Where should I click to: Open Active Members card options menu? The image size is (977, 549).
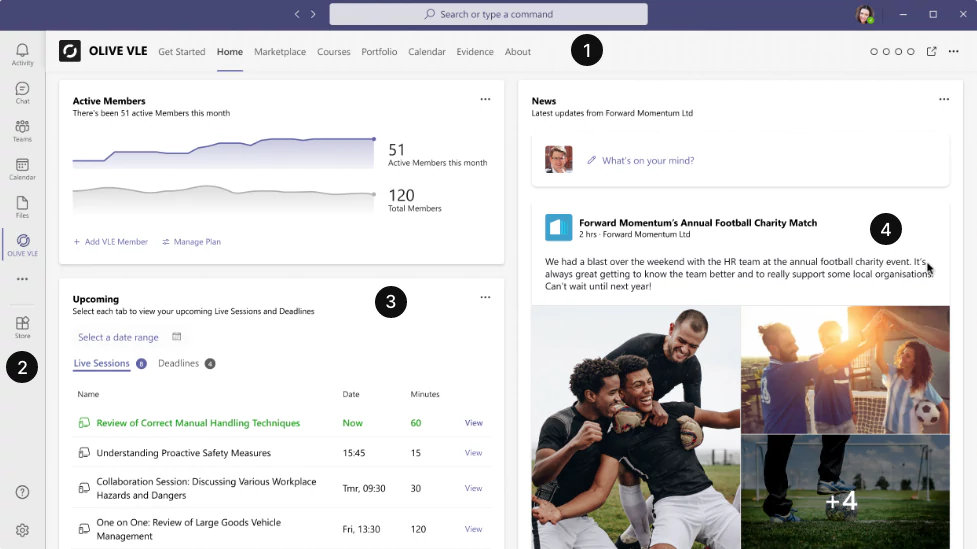tap(485, 100)
